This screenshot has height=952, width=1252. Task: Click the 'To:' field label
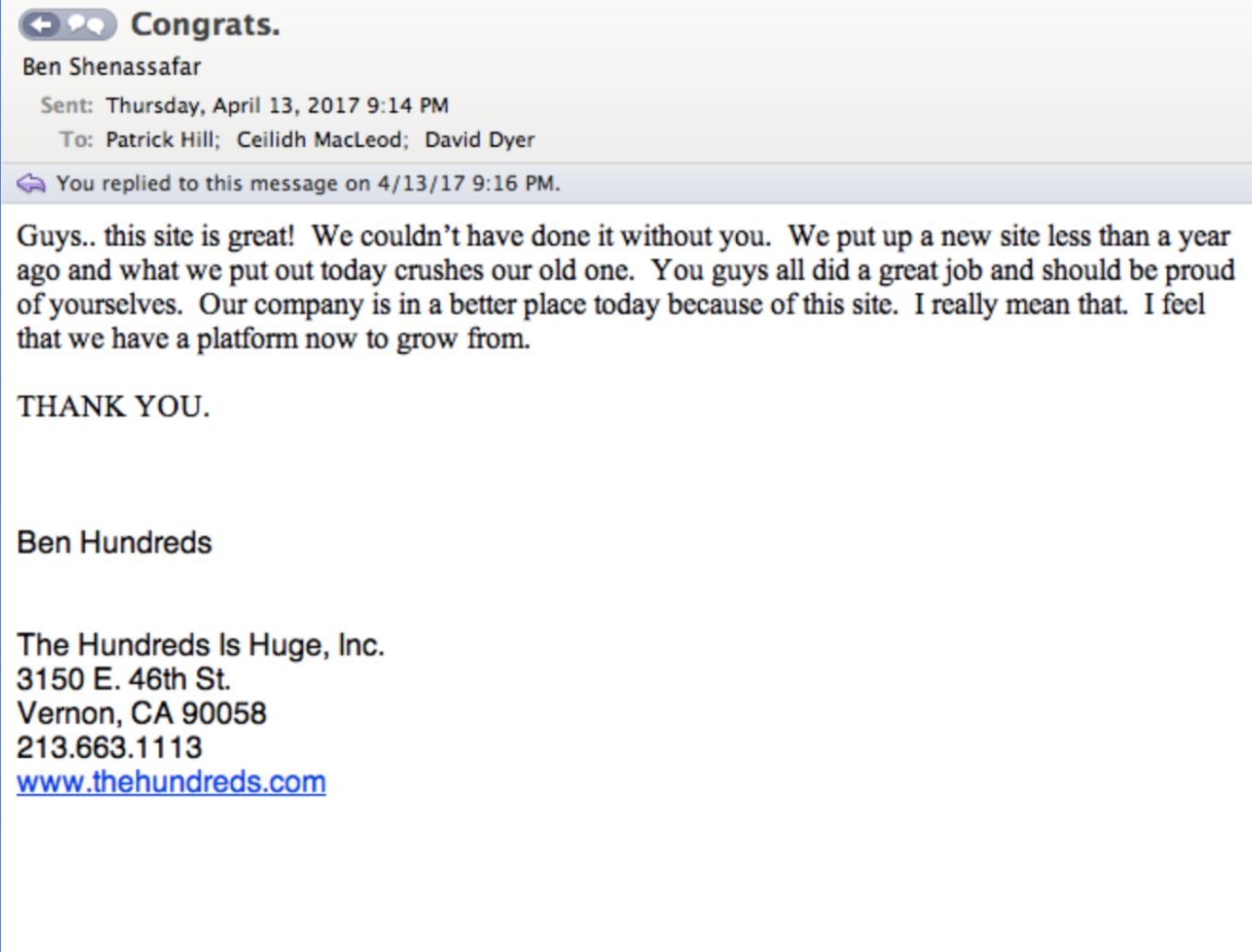76,140
